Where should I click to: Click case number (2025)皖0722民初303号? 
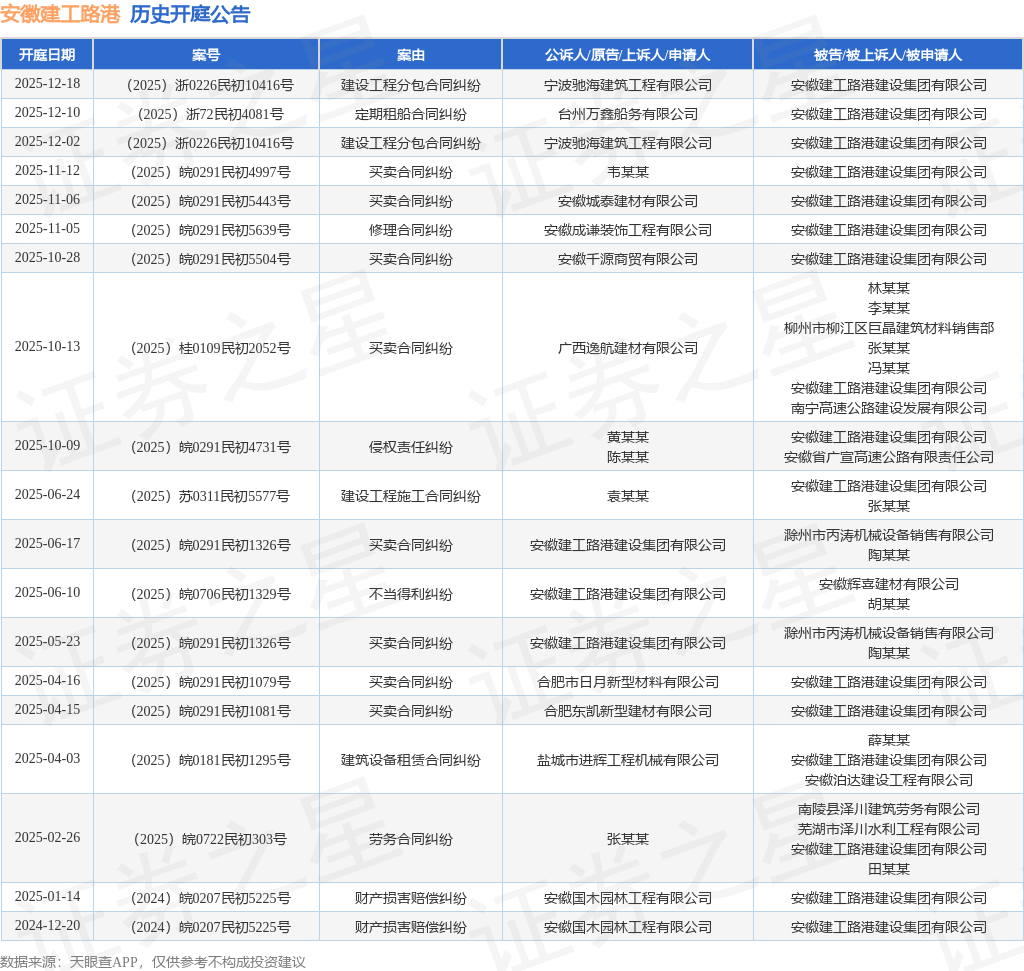coord(210,839)
